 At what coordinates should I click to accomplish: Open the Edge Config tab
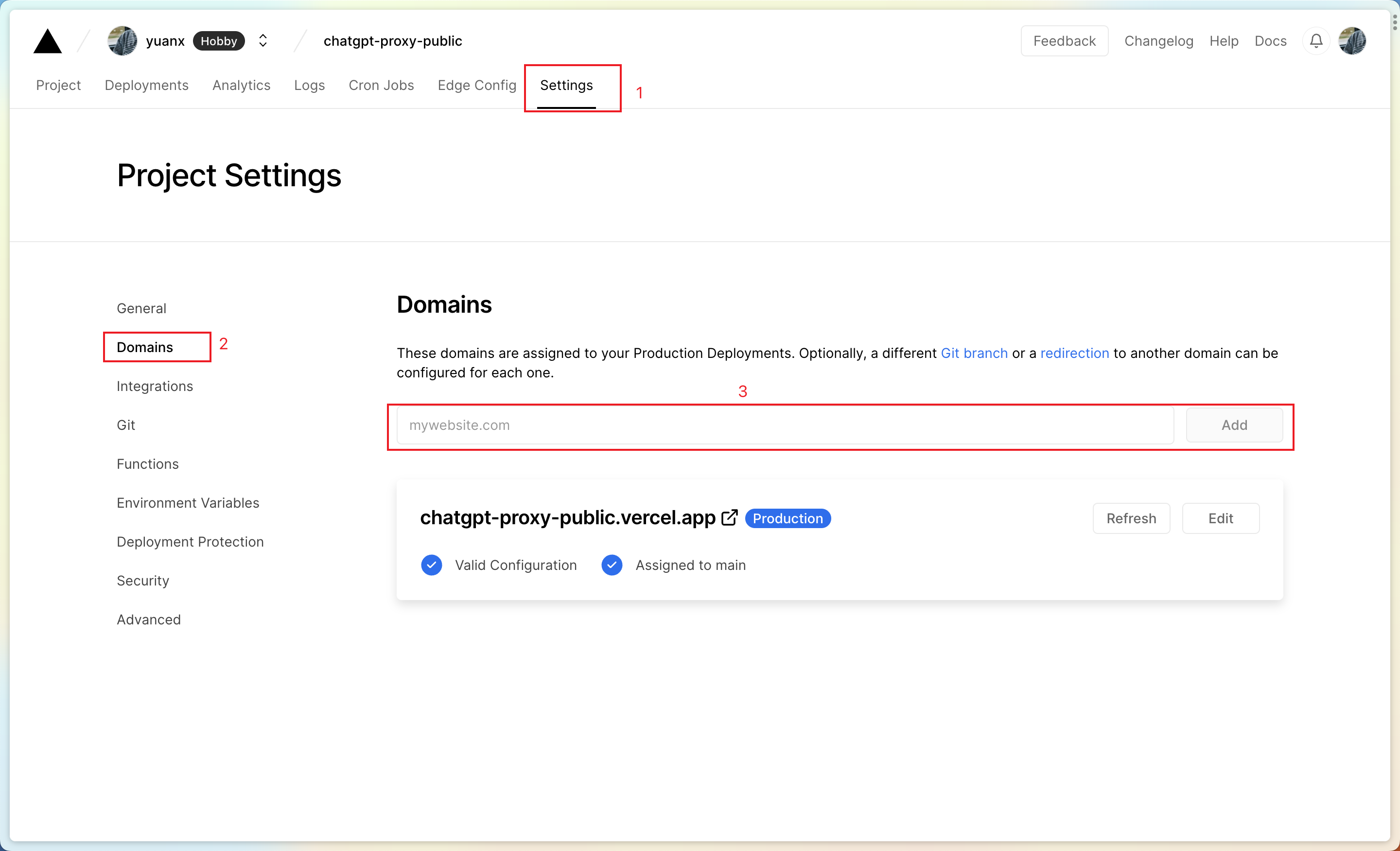pyautogui.click(x=477, y=85)
